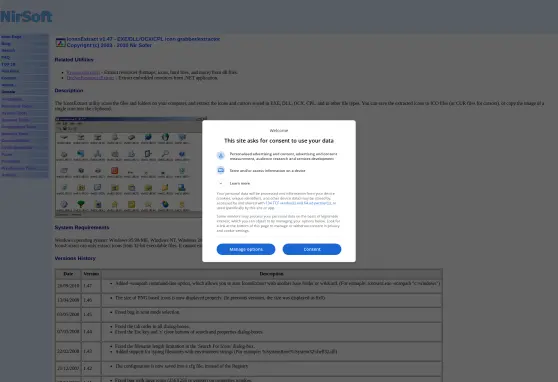Click the dialog heading about consent to use data

[279, 141]
